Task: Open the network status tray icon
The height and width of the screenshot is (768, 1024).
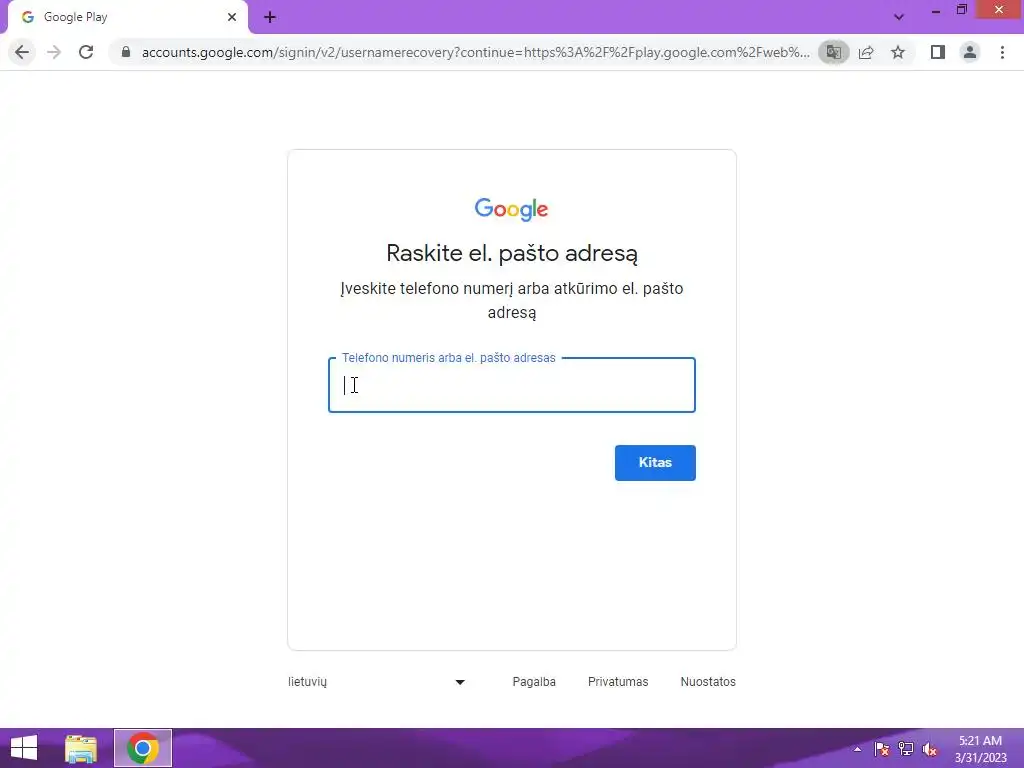Action: pyautogui.click(x=906, y=748)
